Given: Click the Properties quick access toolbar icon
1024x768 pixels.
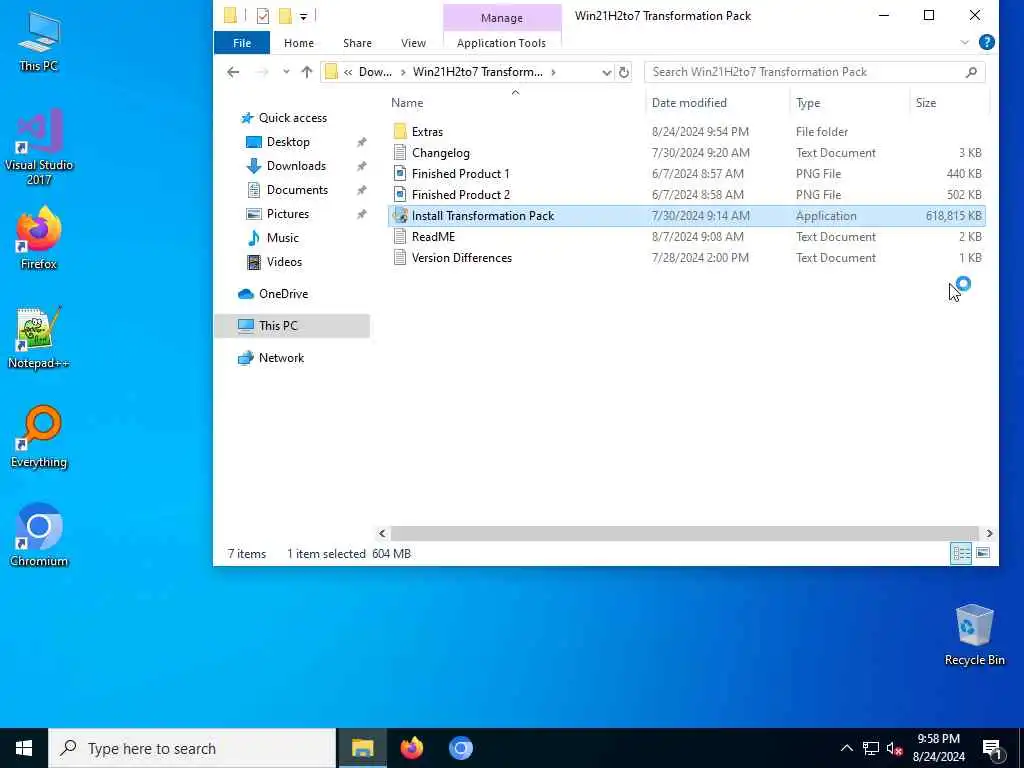Looking at the screenshot, I should (x=263, y=16).
